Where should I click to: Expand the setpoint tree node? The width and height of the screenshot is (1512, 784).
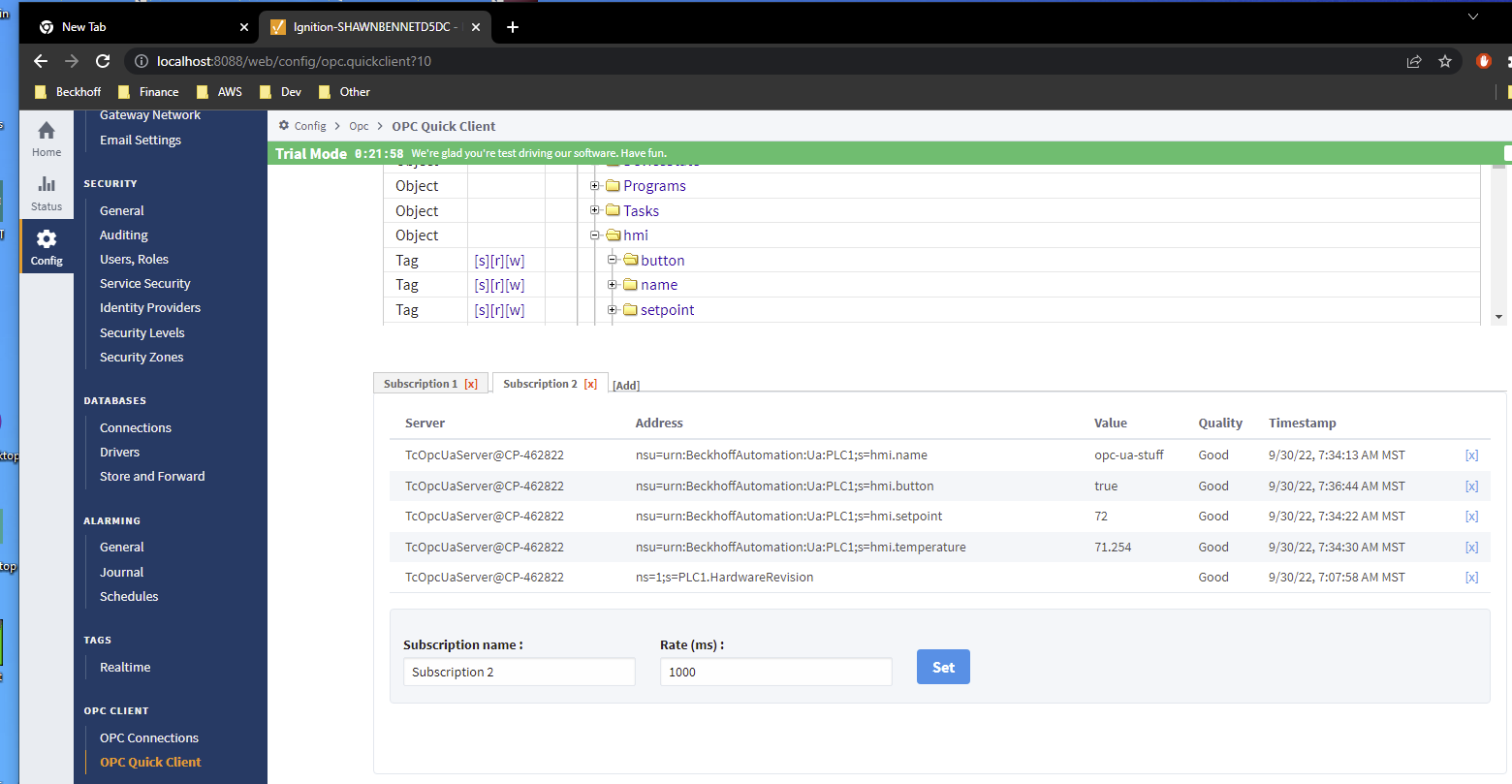(x=613, y=309)
